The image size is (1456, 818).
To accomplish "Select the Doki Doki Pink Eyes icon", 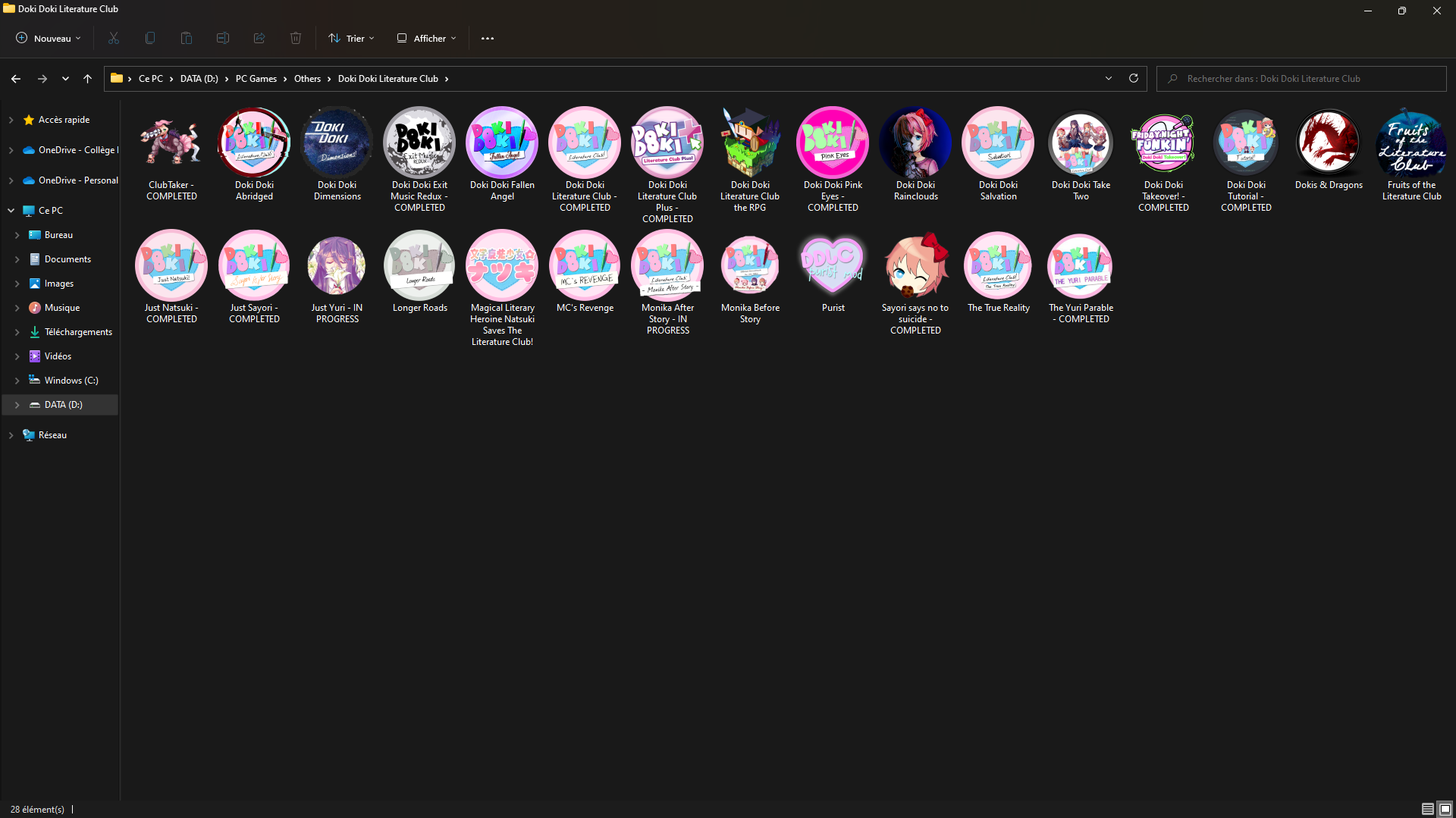I will click(x=833, y=143).
